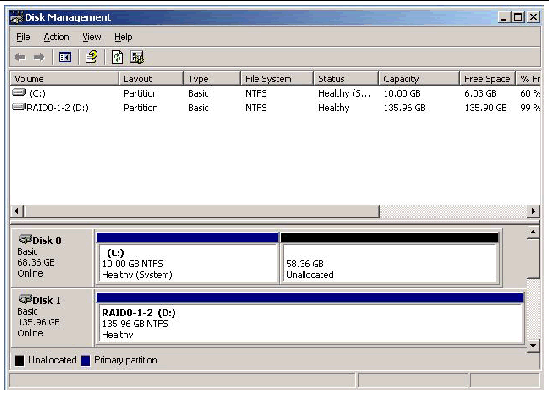Select the RAID0-1-2 (D:) volume drive icon
Screen dimensions: 549x396
coord(19,106)
